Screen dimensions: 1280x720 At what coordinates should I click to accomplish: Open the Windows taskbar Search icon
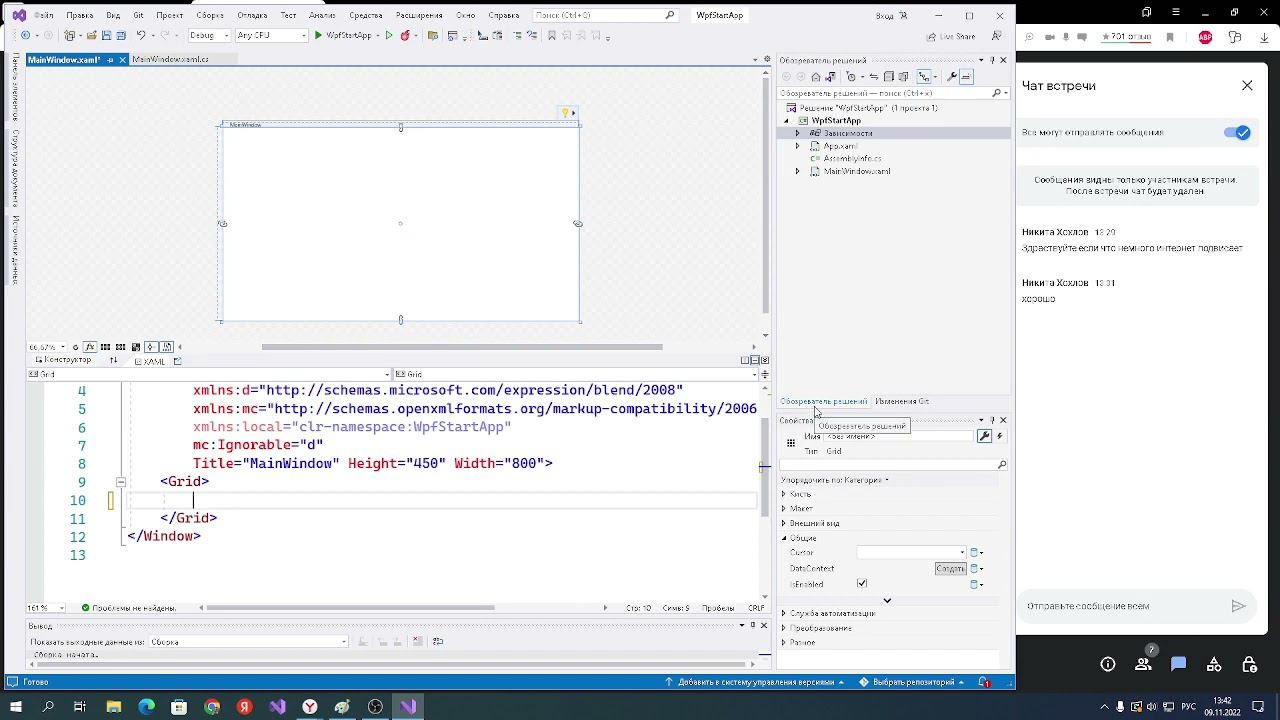[47, 707]
